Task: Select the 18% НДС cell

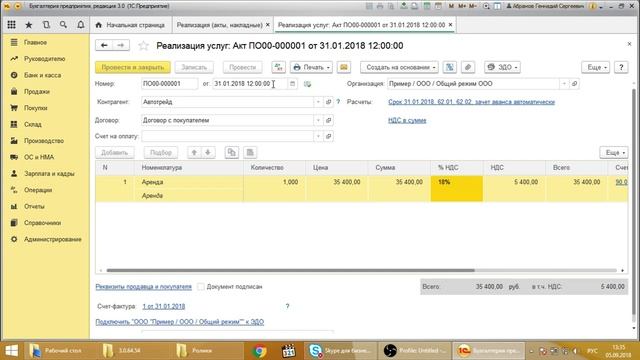Action: [x=456, y=189]
